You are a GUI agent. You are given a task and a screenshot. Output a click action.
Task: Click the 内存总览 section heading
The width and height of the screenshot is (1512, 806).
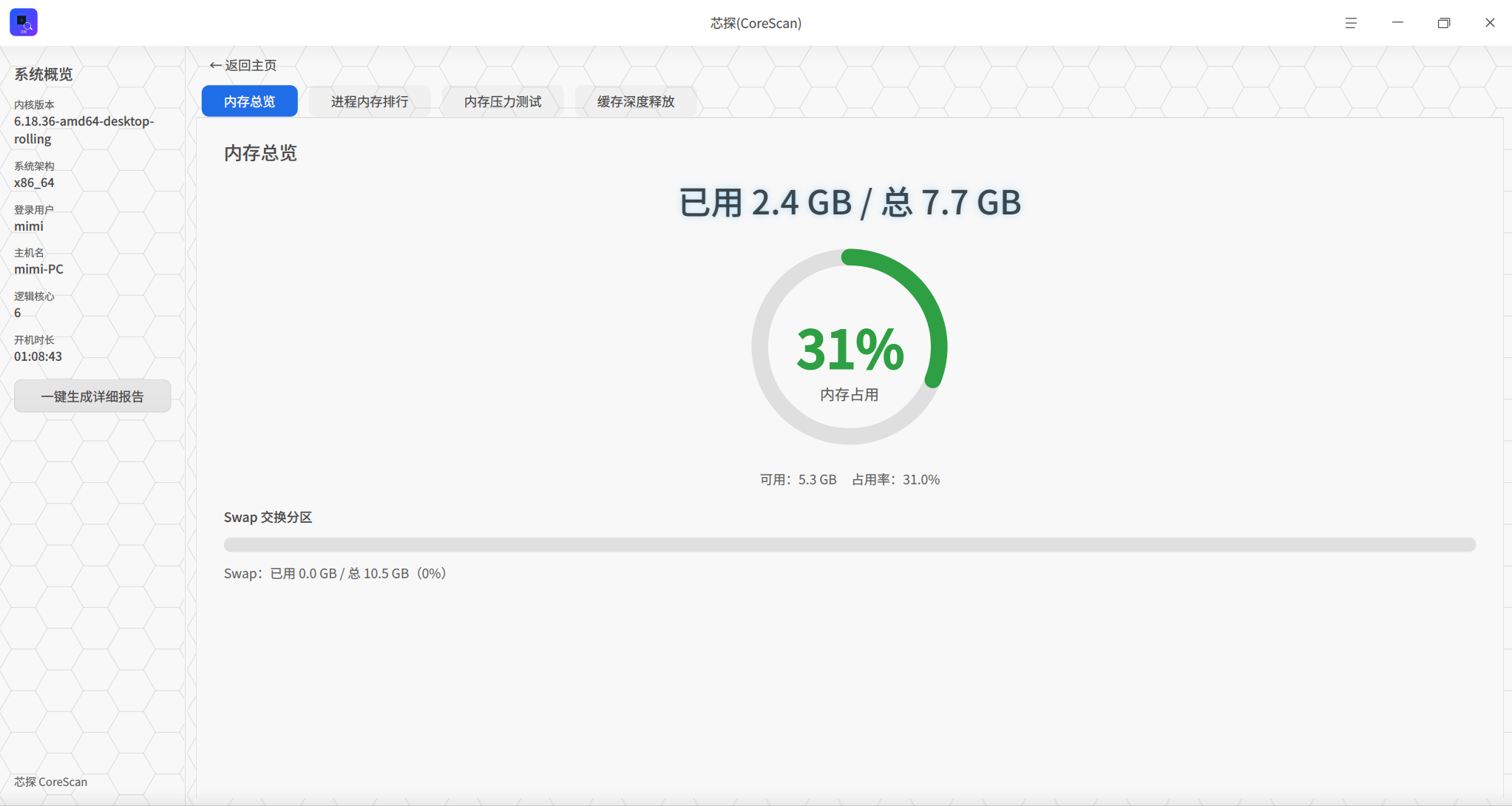coord(260,153)
